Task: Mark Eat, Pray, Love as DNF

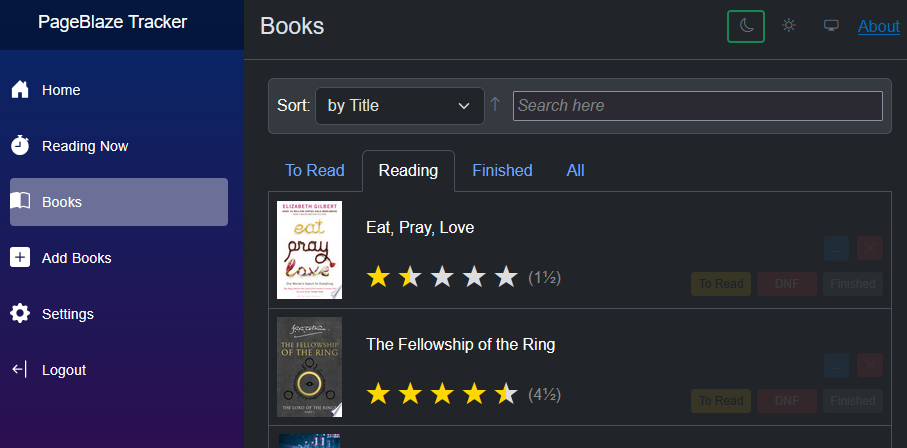Action: tap(786, 284)
